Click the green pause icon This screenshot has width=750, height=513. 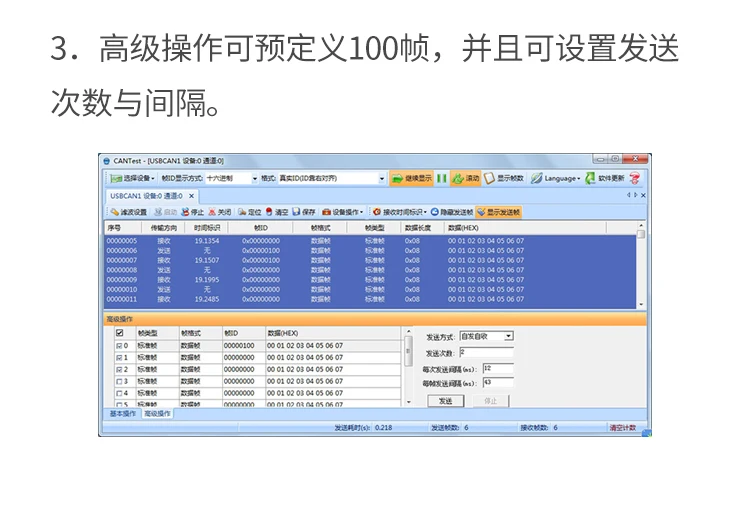[x=441, y=178]
